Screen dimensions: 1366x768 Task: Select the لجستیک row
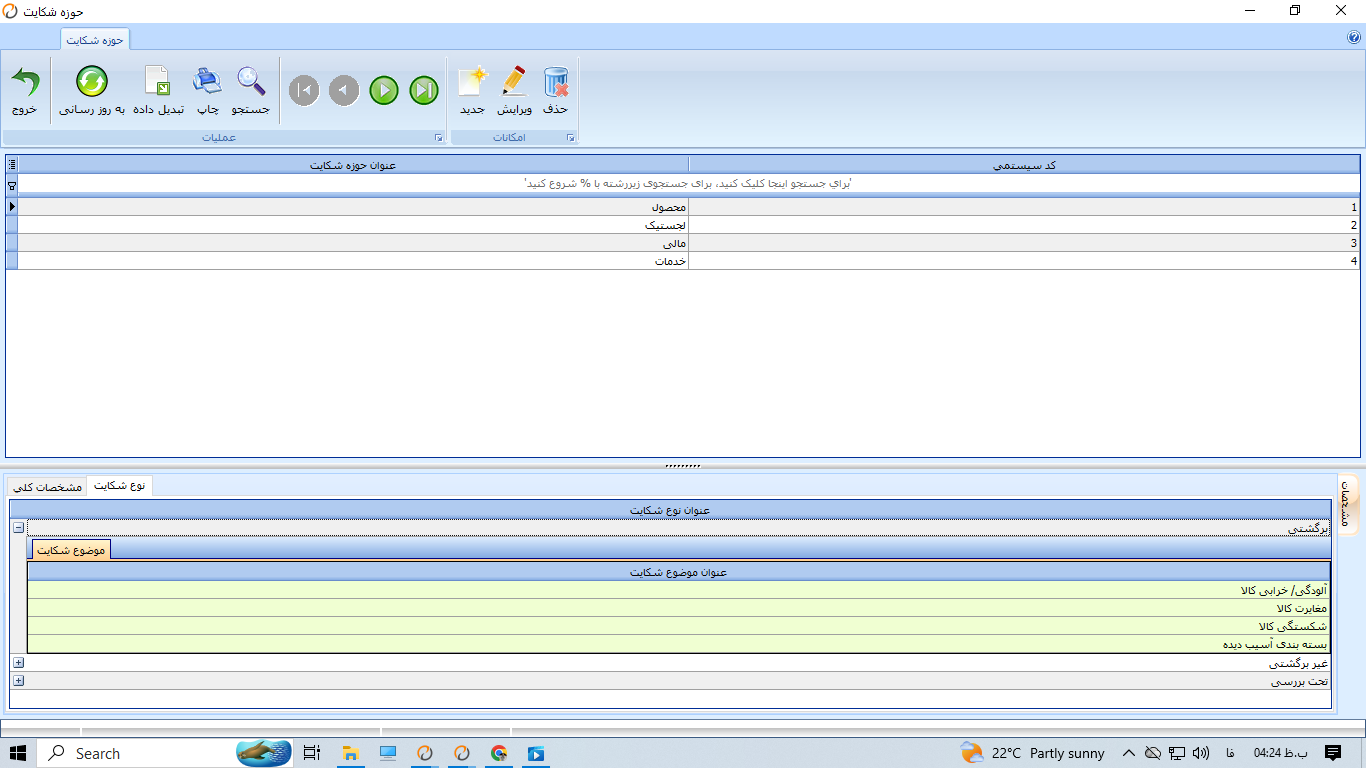click(x=689, y=225)
